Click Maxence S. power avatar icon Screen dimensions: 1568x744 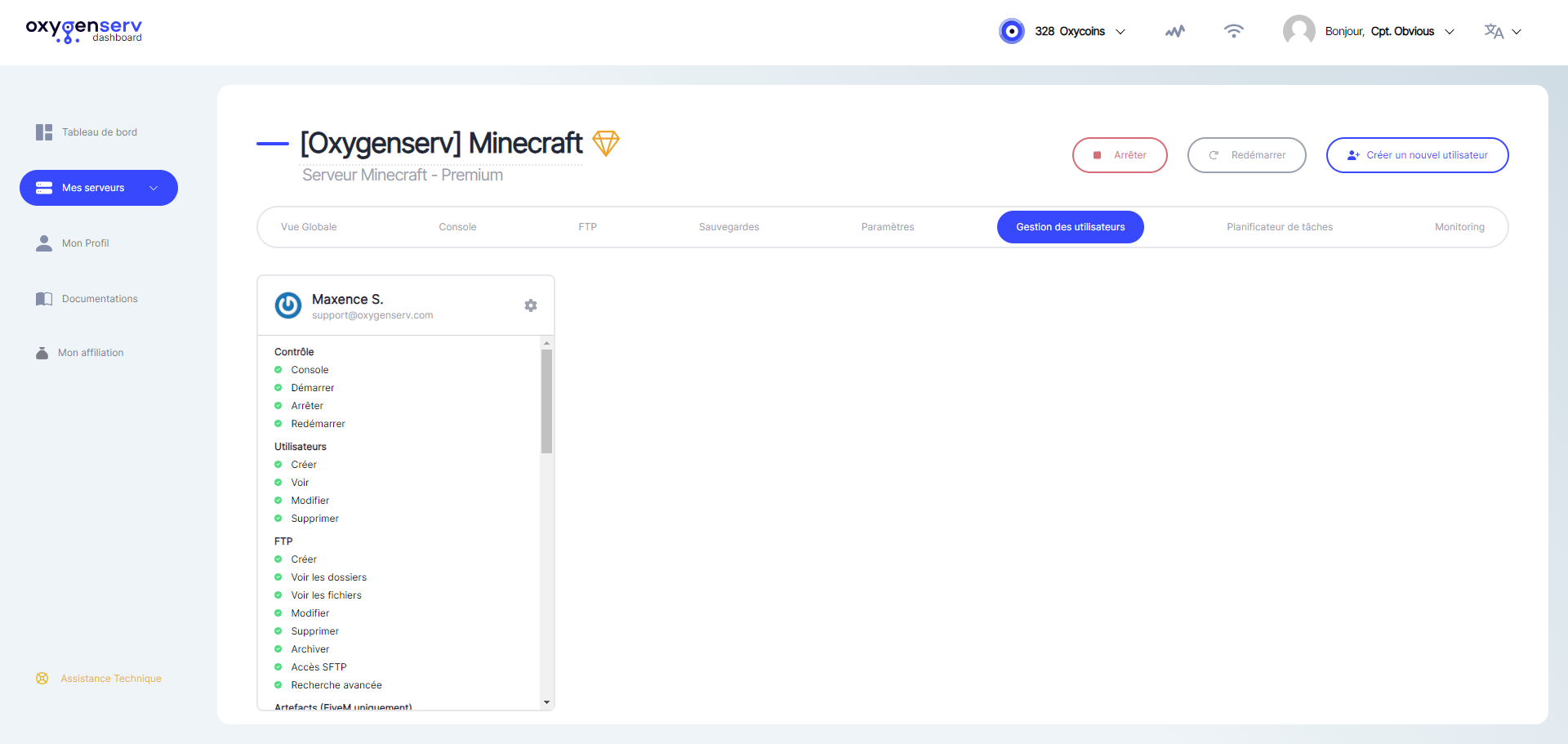tap(288, 305)
